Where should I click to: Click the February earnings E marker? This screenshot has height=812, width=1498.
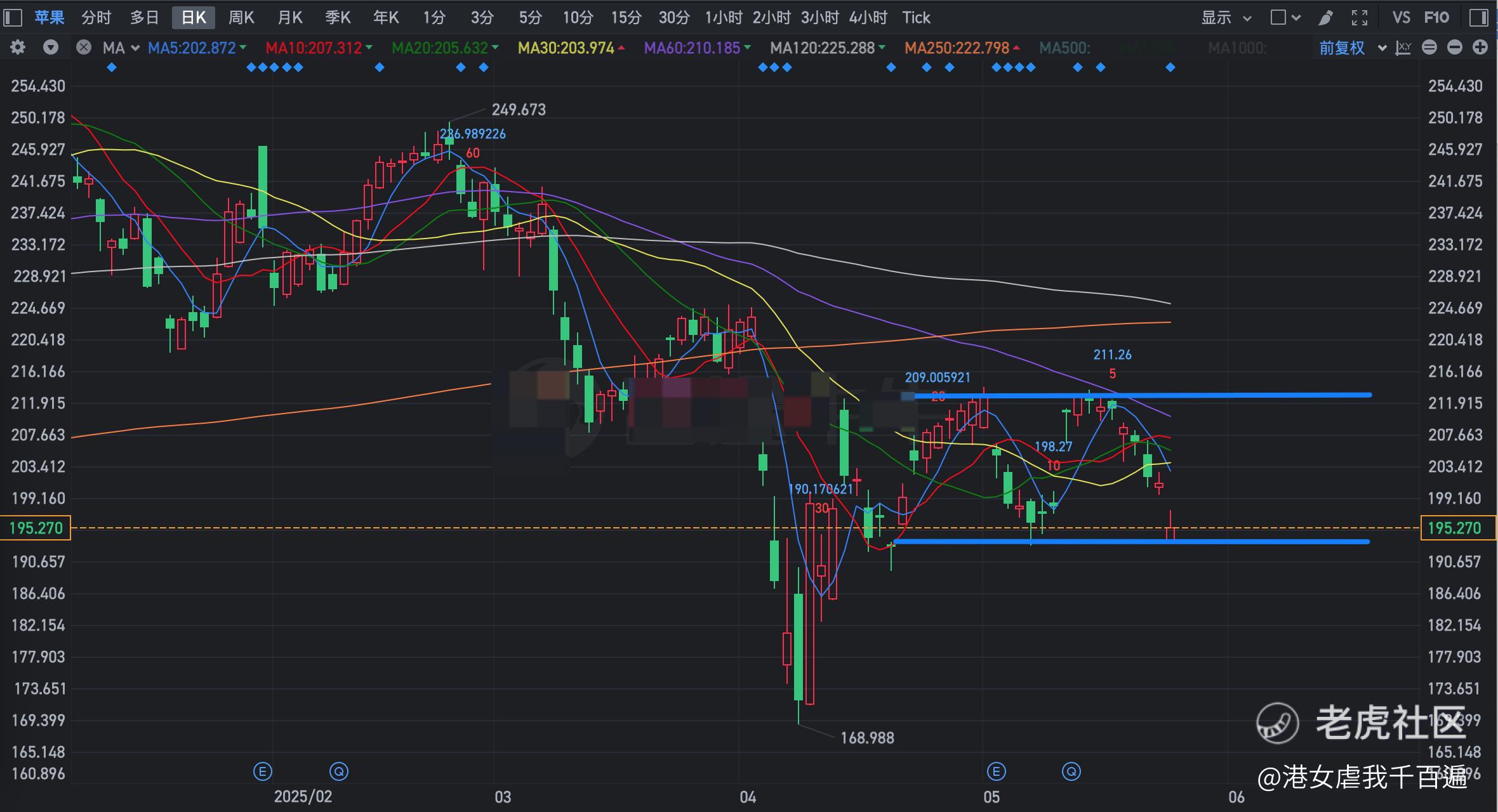click(263, 771)
